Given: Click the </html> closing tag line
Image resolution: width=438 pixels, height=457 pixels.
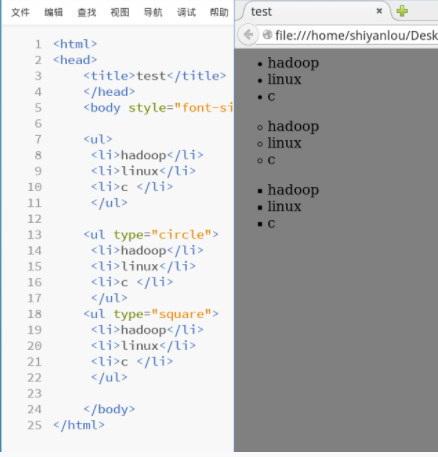Looking at the screenshot, I should (79, 425).
